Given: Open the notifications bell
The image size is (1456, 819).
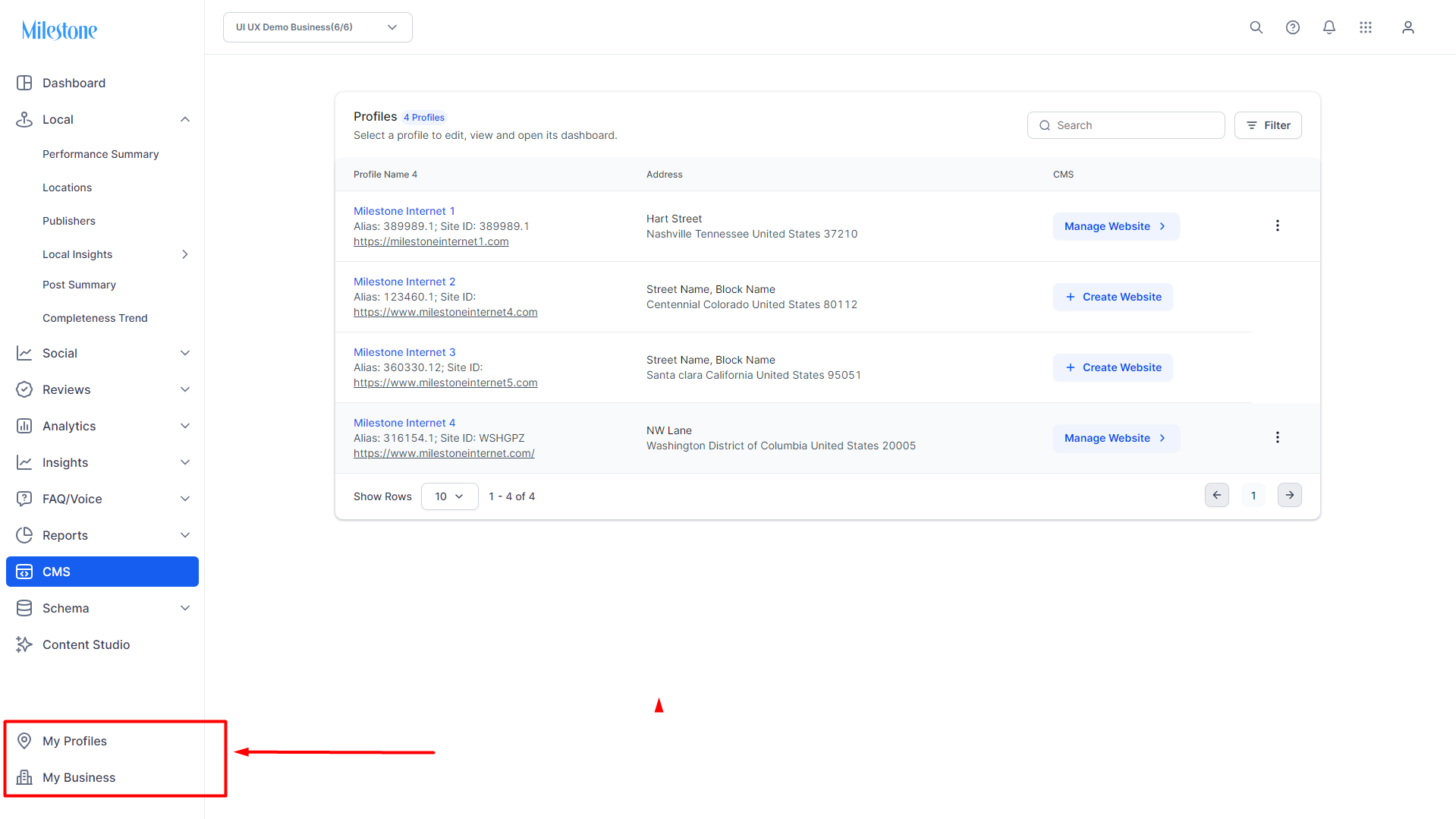Looking at the screenshot, I should coord(1329,27).
